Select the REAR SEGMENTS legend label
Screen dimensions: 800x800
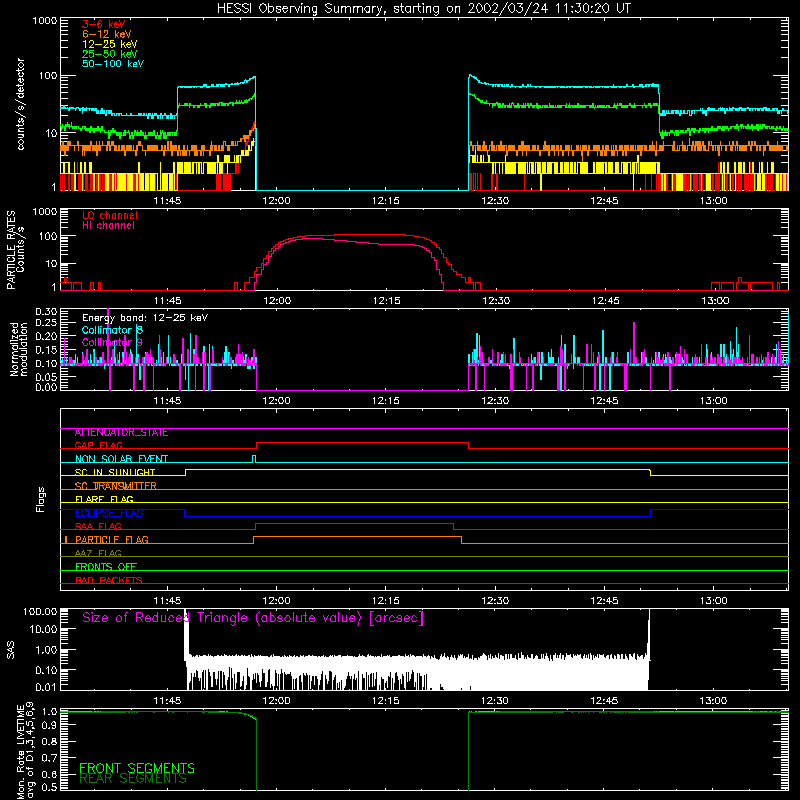coord(133,779)
